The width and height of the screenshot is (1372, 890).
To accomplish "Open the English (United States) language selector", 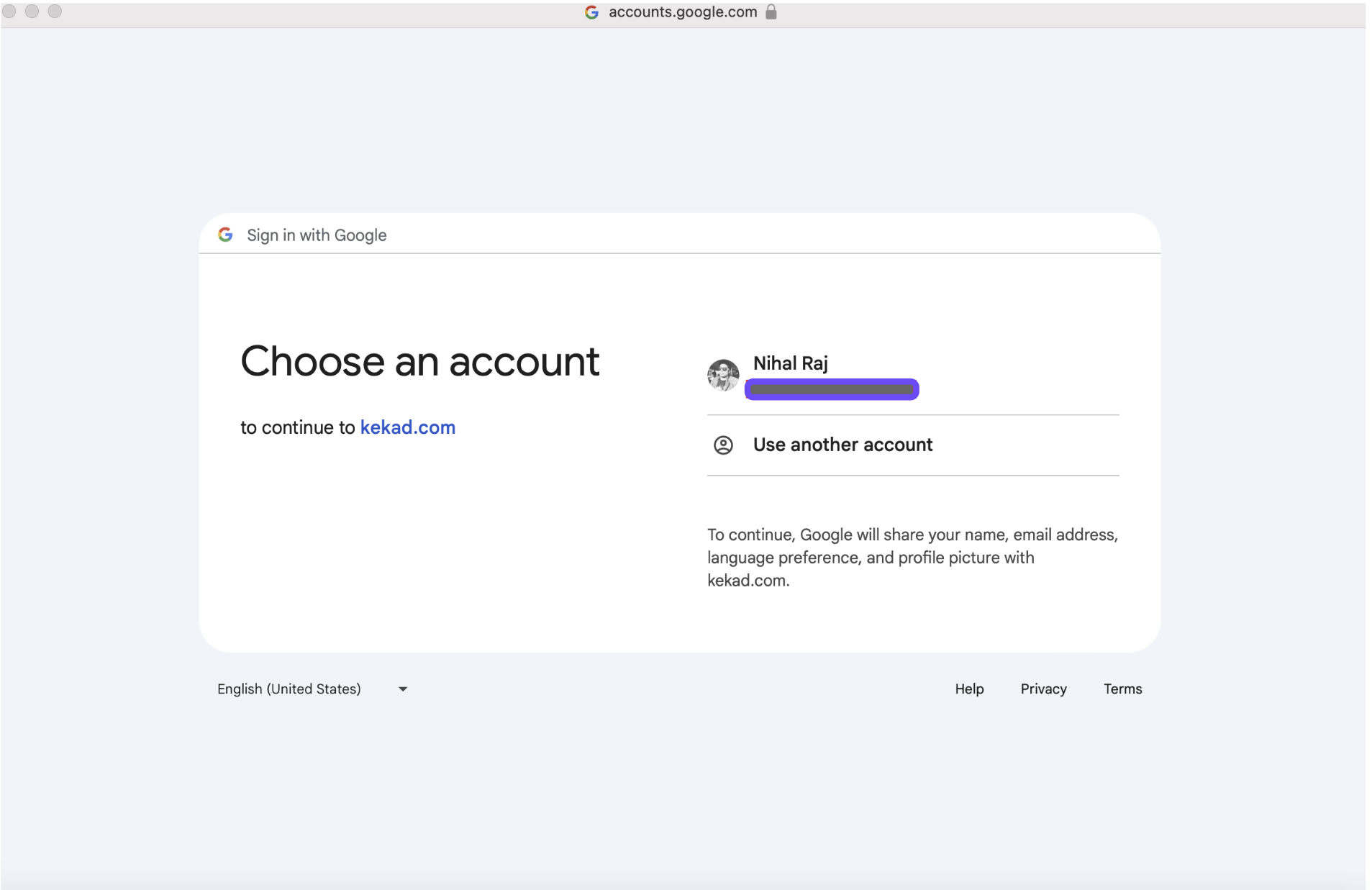I will click(289, 689).
